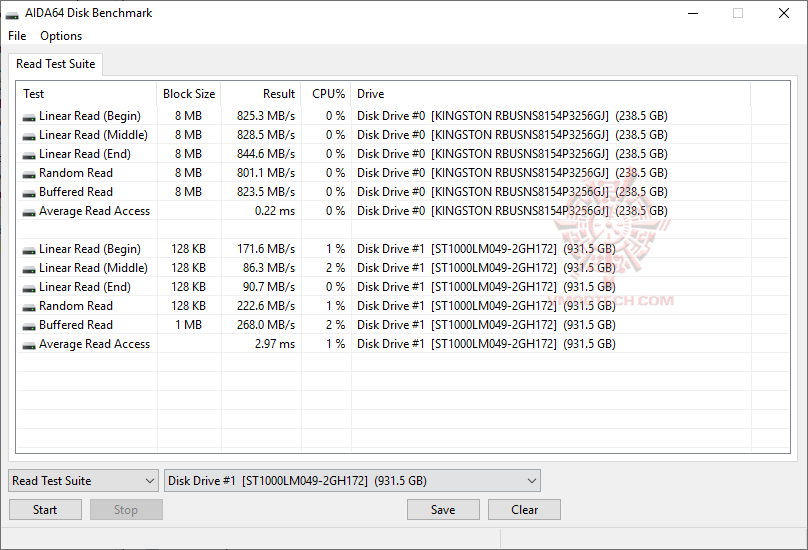
Task: Click the 2 % CPU value in 86.3 MB/s row
Action: (335, 268)
